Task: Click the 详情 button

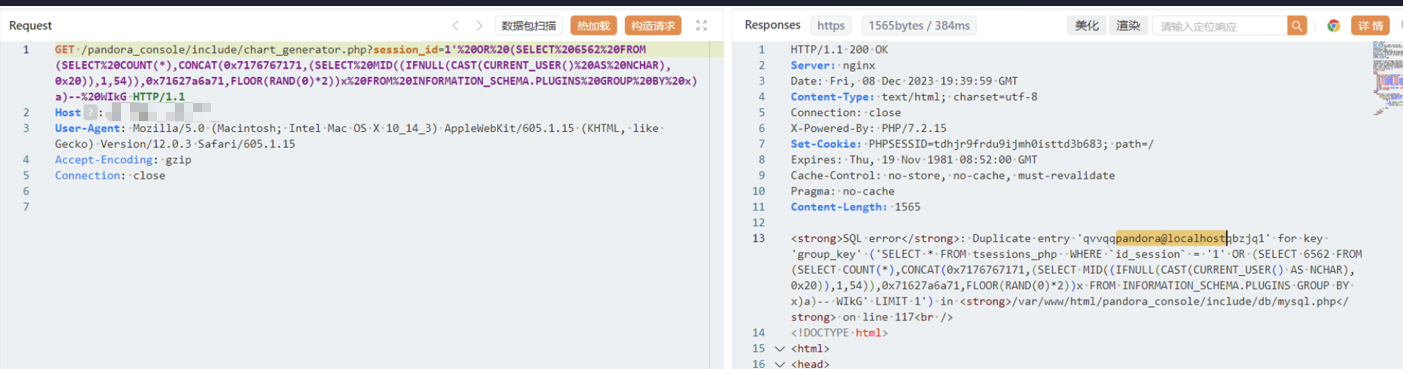Action: point(1370,25)
